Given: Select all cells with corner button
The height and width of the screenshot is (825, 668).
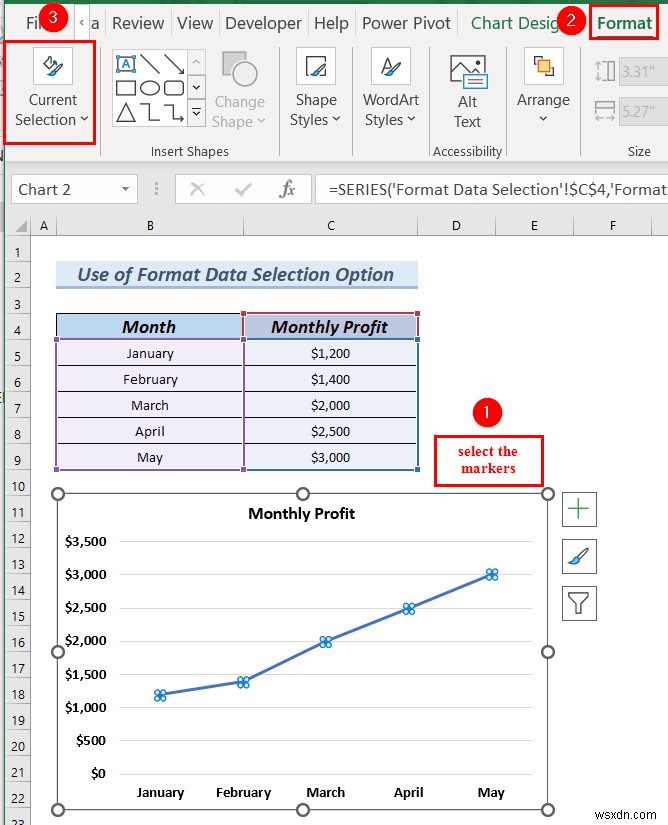Looking at the screenshot, I should click(x=19, y=226).
